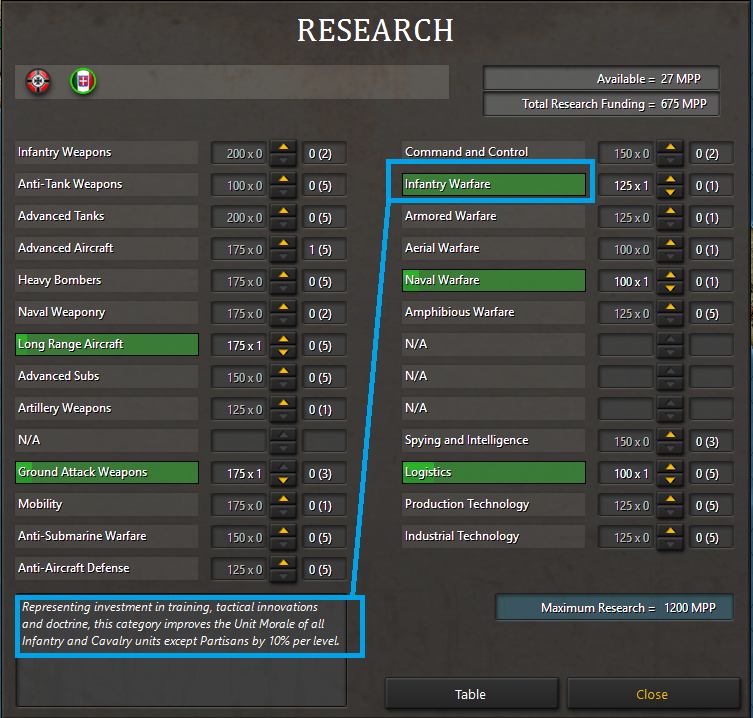The height and width of the screenshot is (718, 753).
Task: Select the Advanced Tanks category
Action: click(107, 216)
